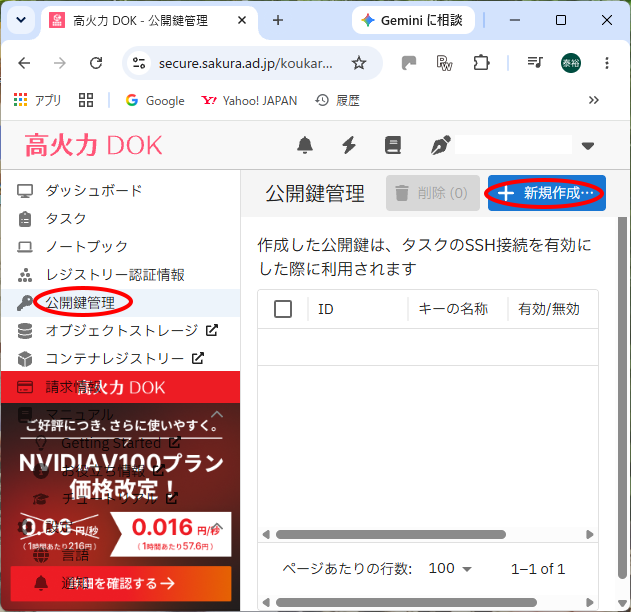Screen dimensions: 631x612
Task: Click the 有効/無効 column header
Action: coord(549,309)
